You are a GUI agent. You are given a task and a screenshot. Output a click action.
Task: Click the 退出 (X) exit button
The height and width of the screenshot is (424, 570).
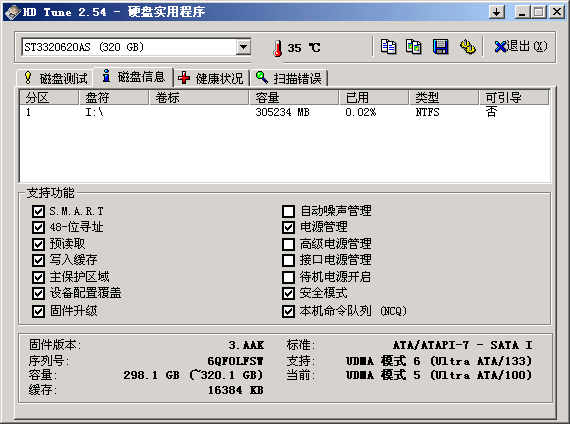[520, 47]
